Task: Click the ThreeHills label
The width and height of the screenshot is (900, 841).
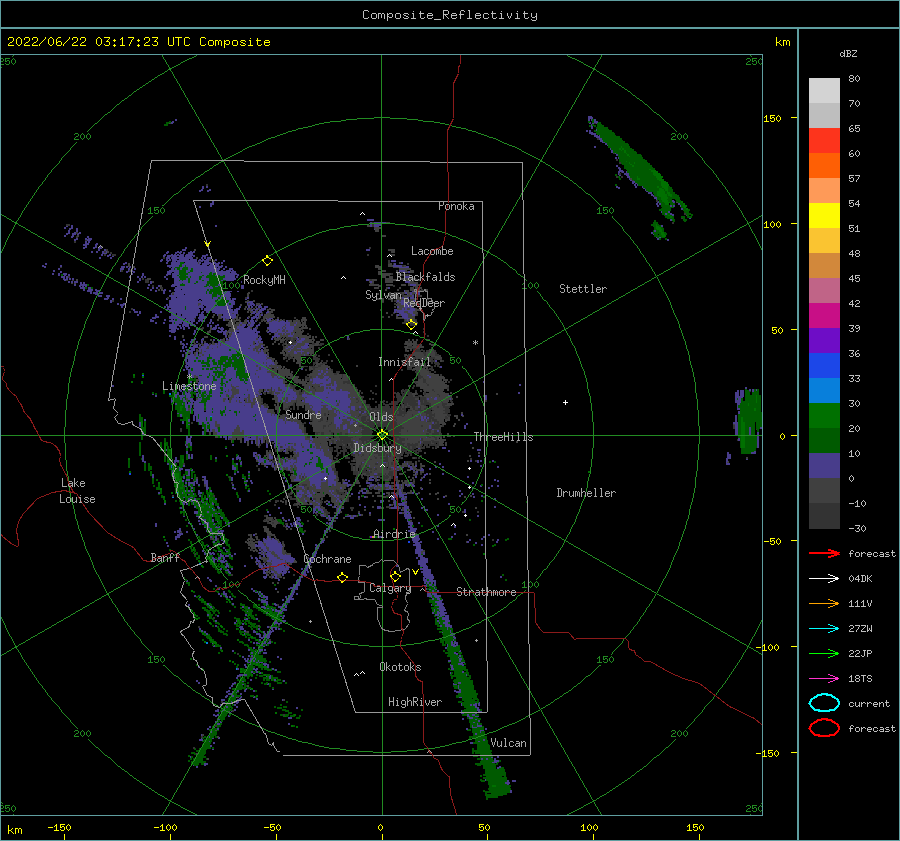Action: tap(503, 437)
